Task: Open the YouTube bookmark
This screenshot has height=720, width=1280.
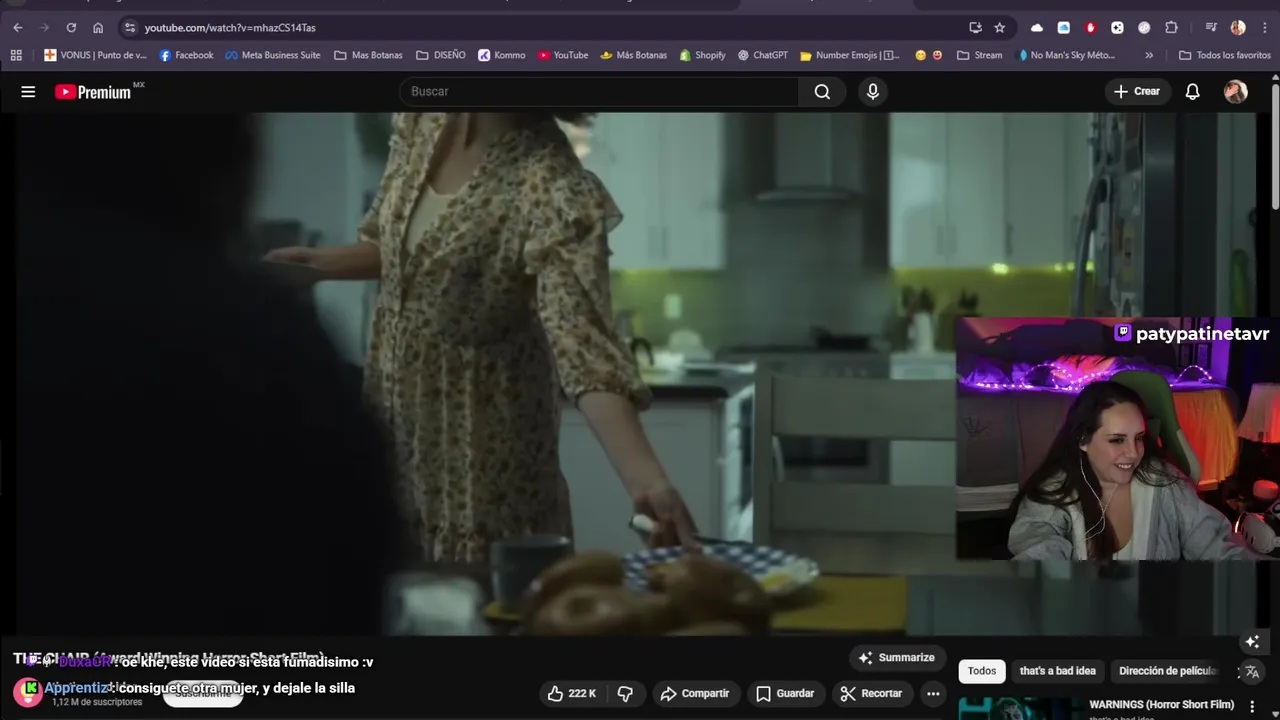Action: point(563,55)
